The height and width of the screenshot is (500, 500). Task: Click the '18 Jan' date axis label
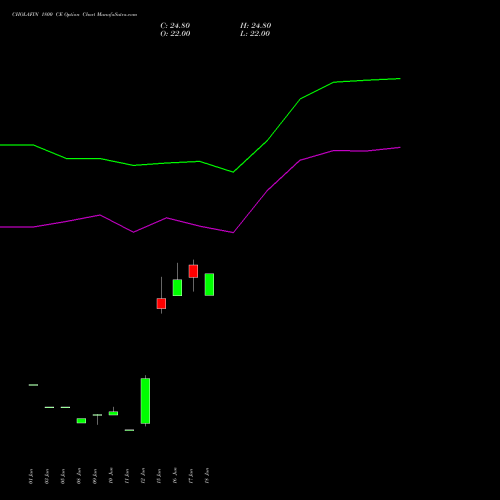point(207,476)
